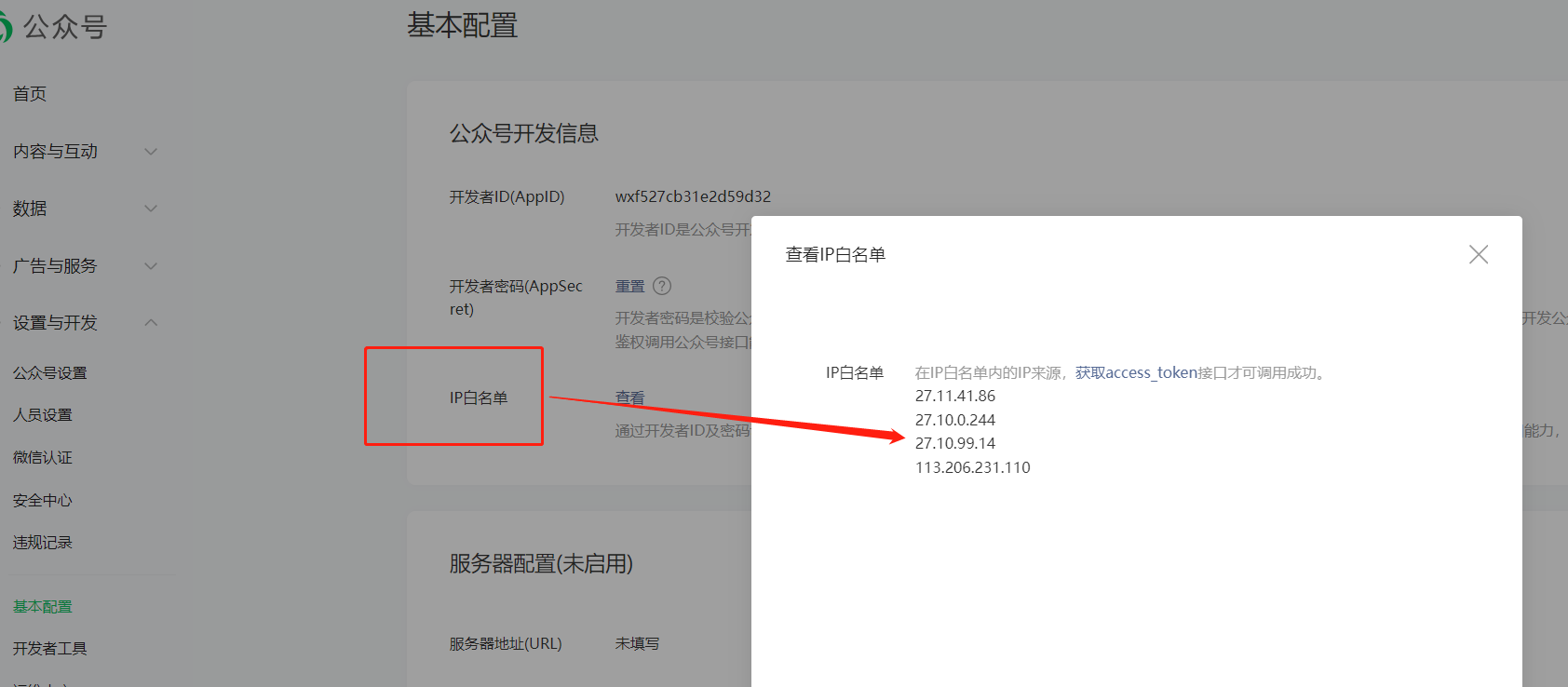Image resolution: width=1568 pixels, height=687 pixels.
Task: Open 开发者工具 in the sidebar
Action: click(x=50, y=649)
